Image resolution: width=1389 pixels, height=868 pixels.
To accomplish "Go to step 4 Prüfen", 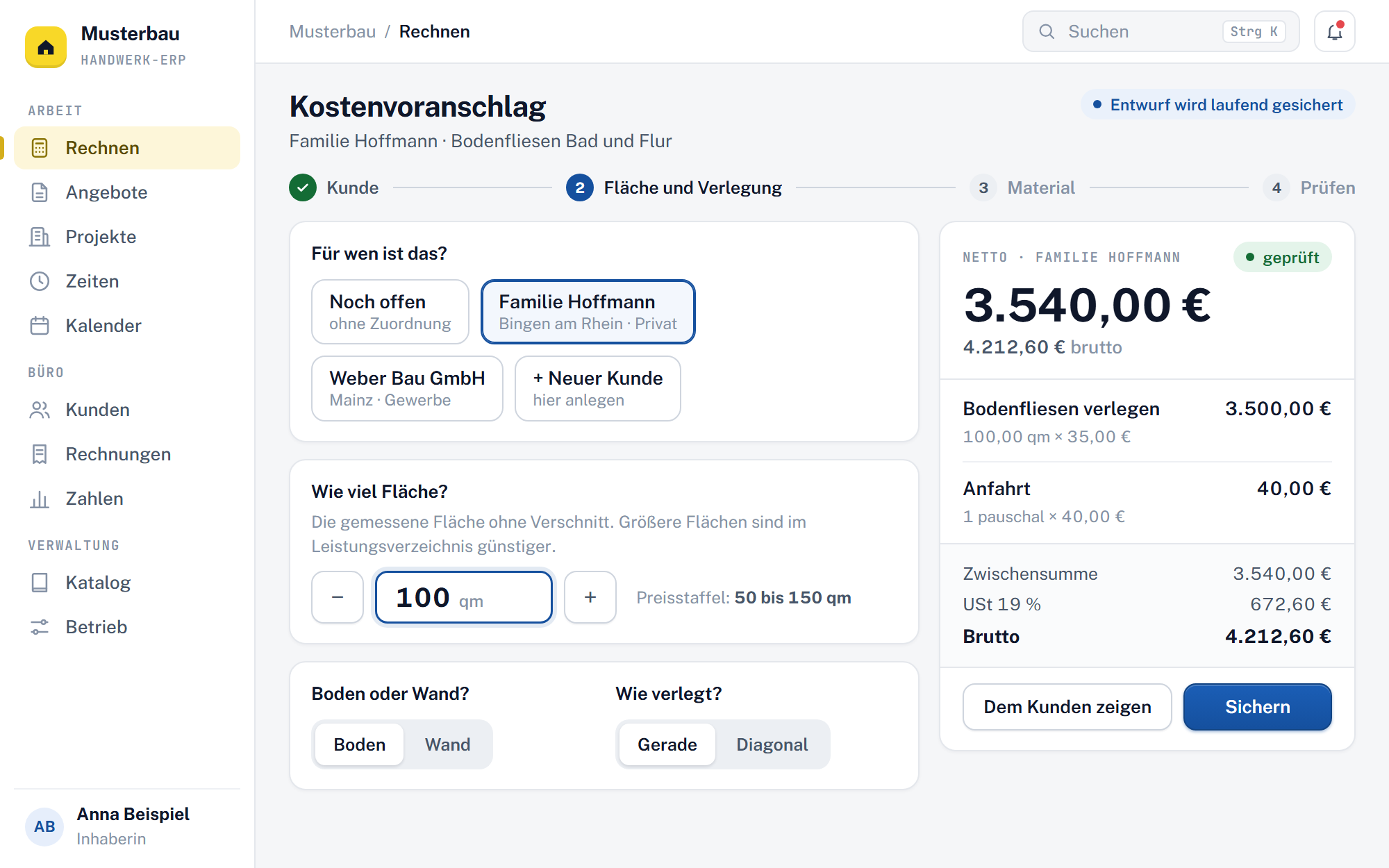I will click(x=1309, y=187).
